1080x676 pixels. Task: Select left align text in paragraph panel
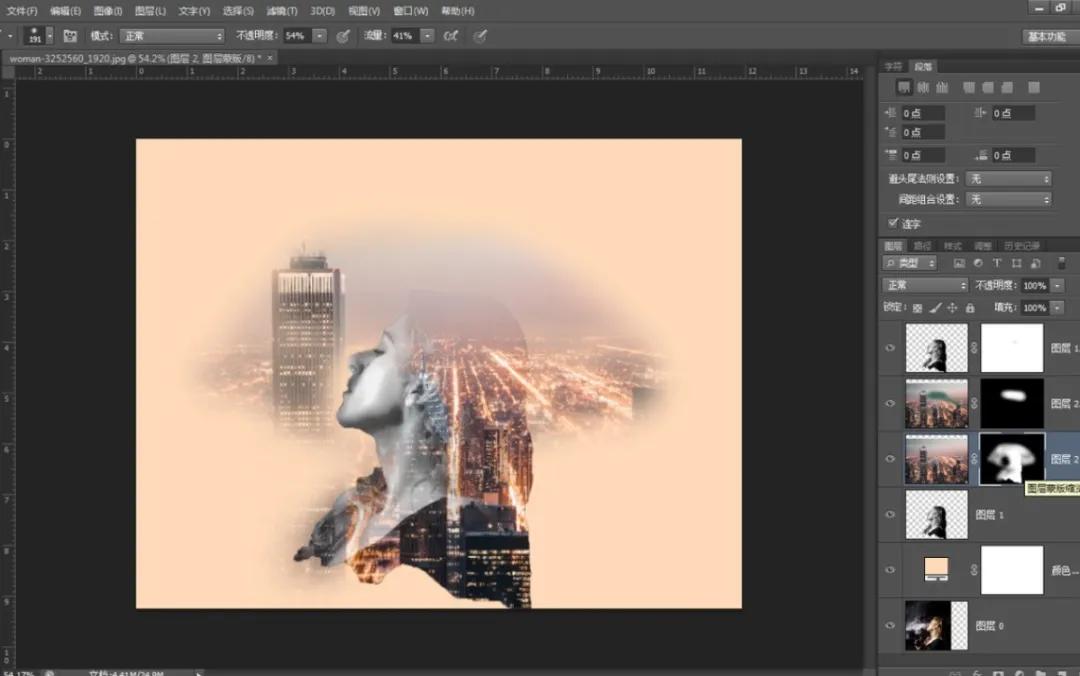[904, 88]
